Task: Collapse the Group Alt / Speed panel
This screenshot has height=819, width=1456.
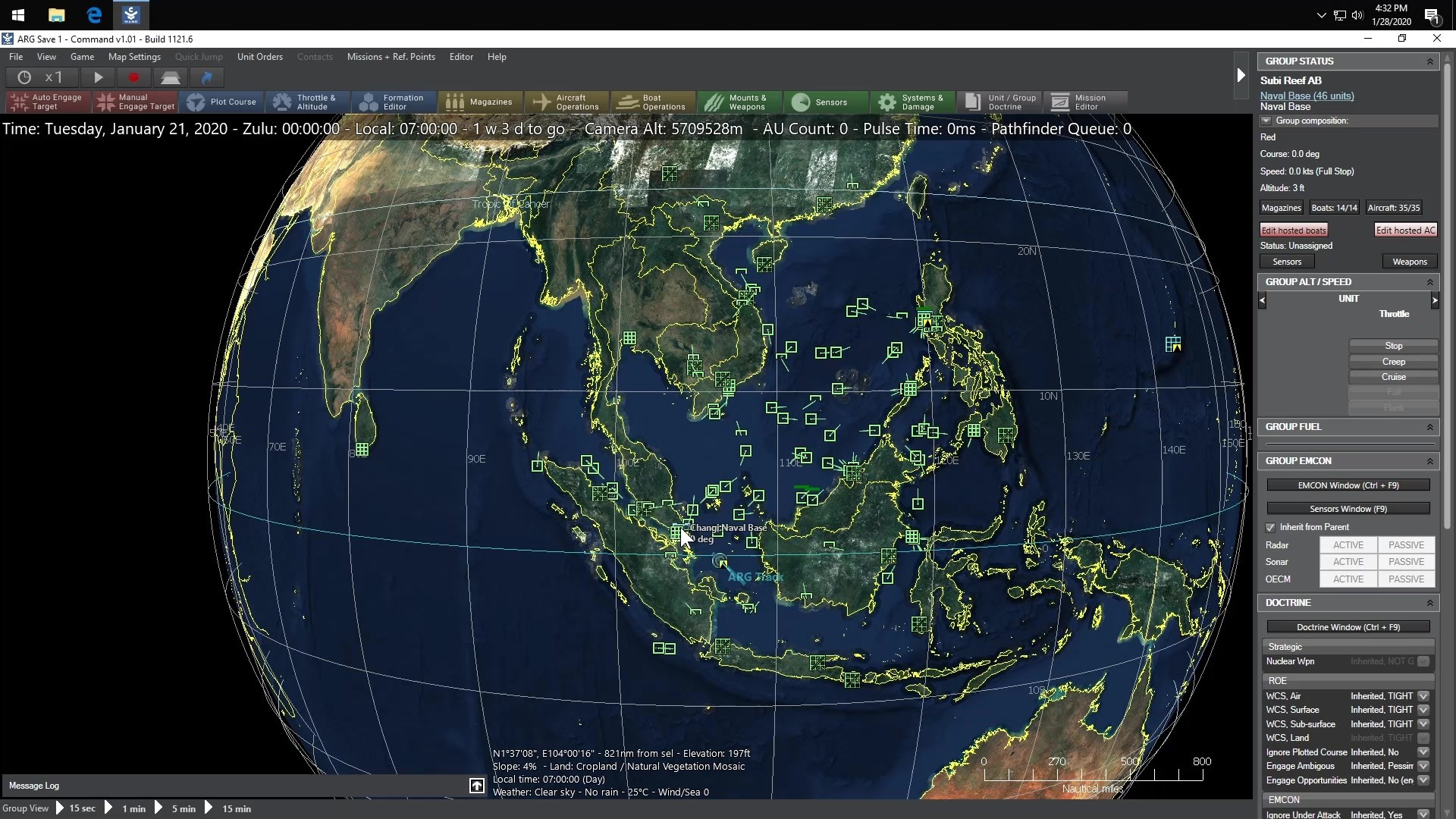Action: click(1430, 282)
